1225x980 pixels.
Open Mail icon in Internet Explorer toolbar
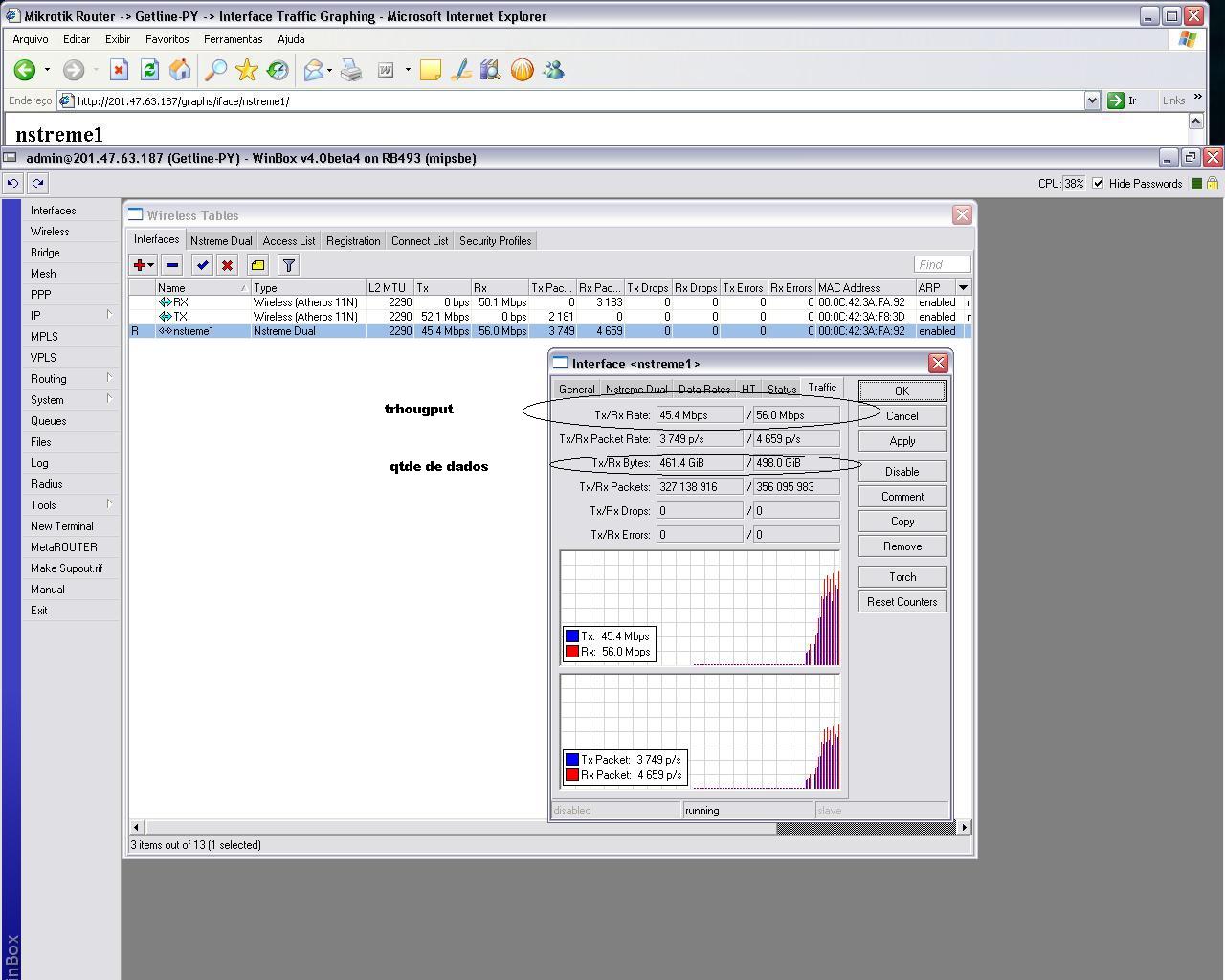tap(314, 70)
